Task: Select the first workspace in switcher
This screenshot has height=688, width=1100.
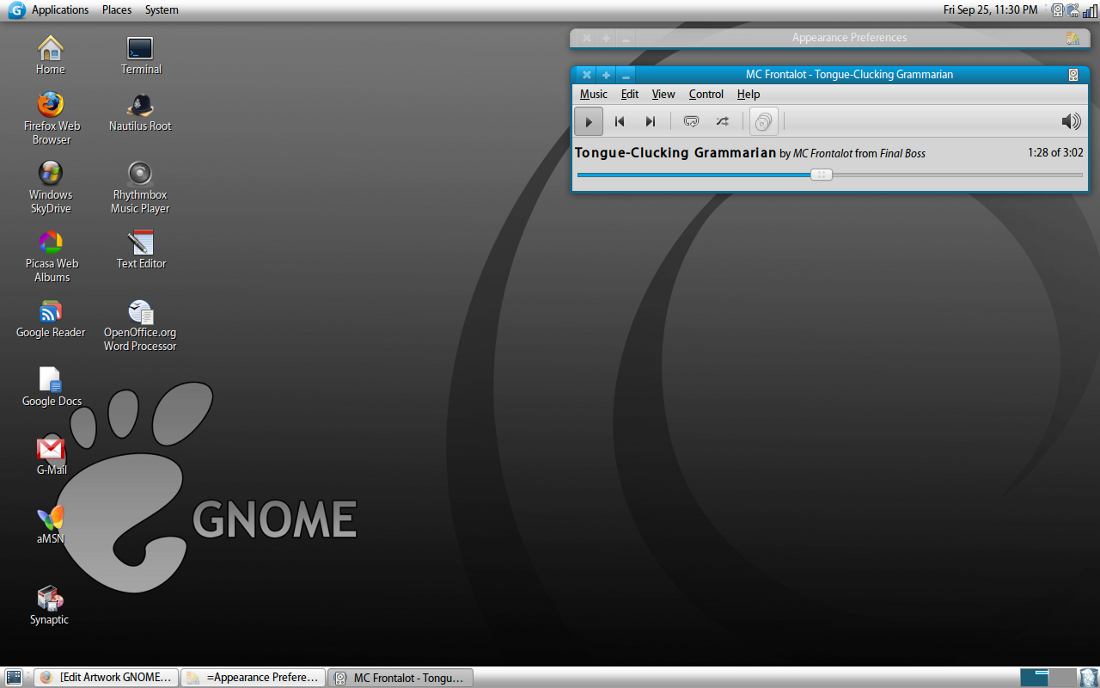Action: [1034, 677]
